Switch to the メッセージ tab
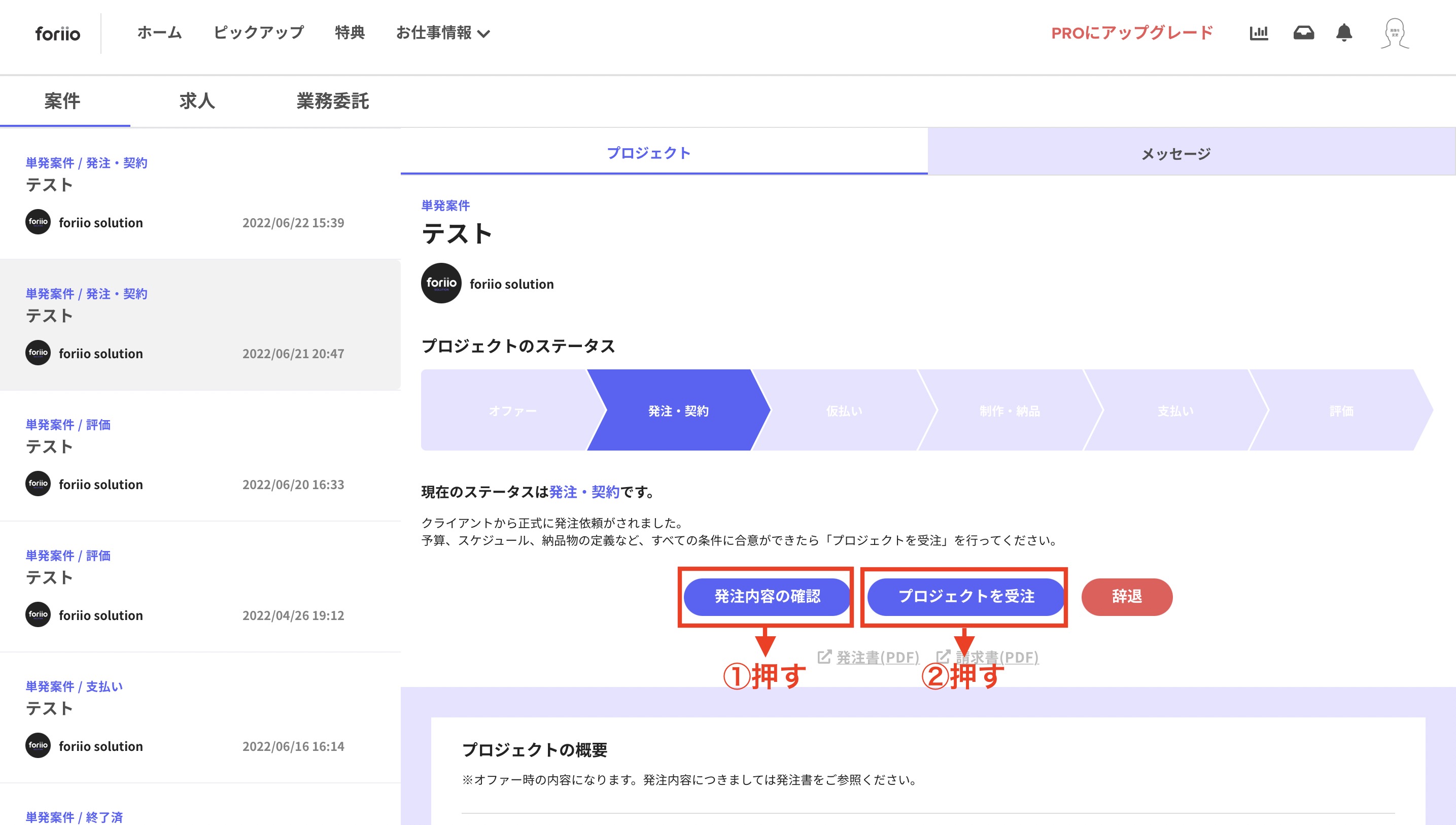Viewport: 1456px width, 825px height. pos(1191,152)
